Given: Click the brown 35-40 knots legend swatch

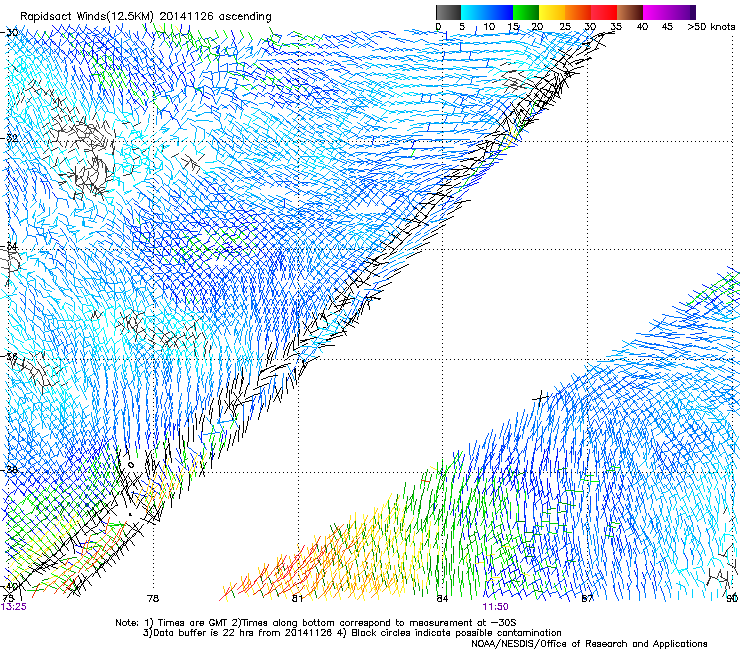Looking at the screenshot, I should click(x=630, y=12).
